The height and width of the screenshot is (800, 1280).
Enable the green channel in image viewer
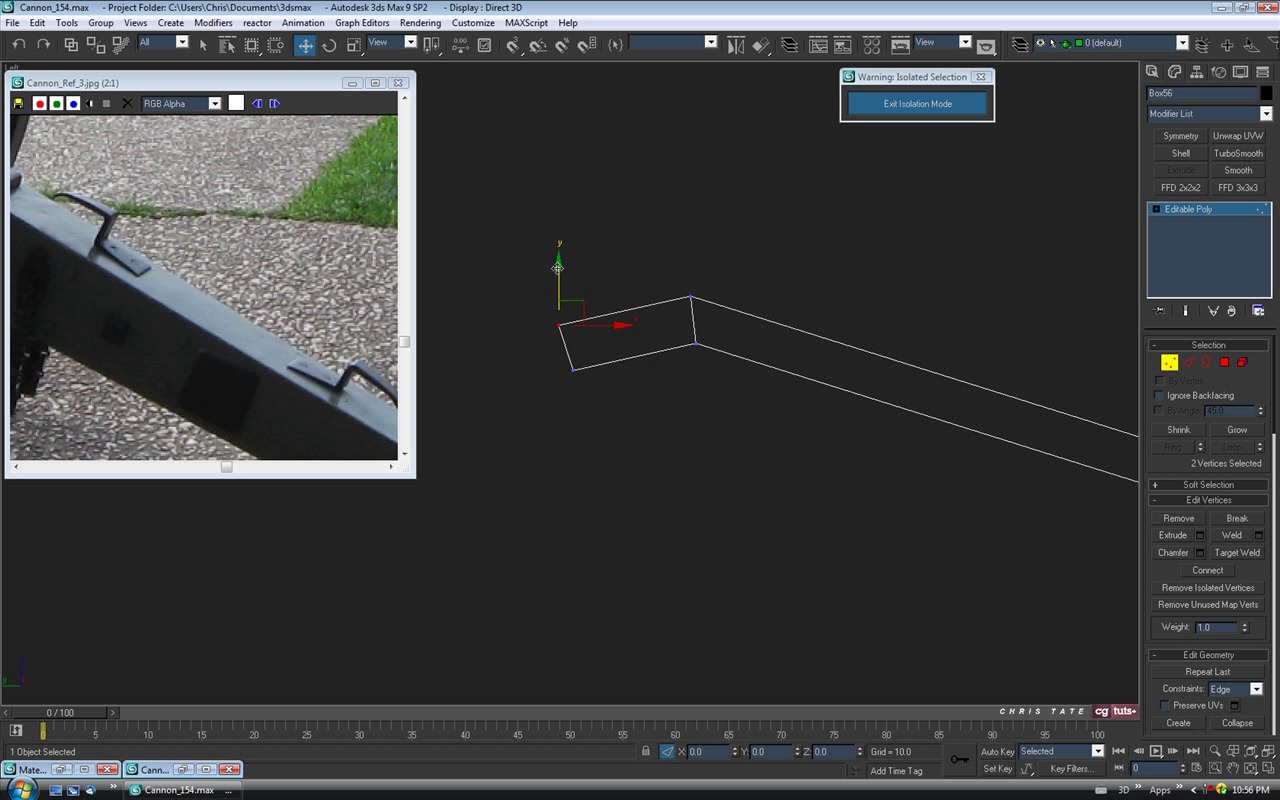pos(57,103)
